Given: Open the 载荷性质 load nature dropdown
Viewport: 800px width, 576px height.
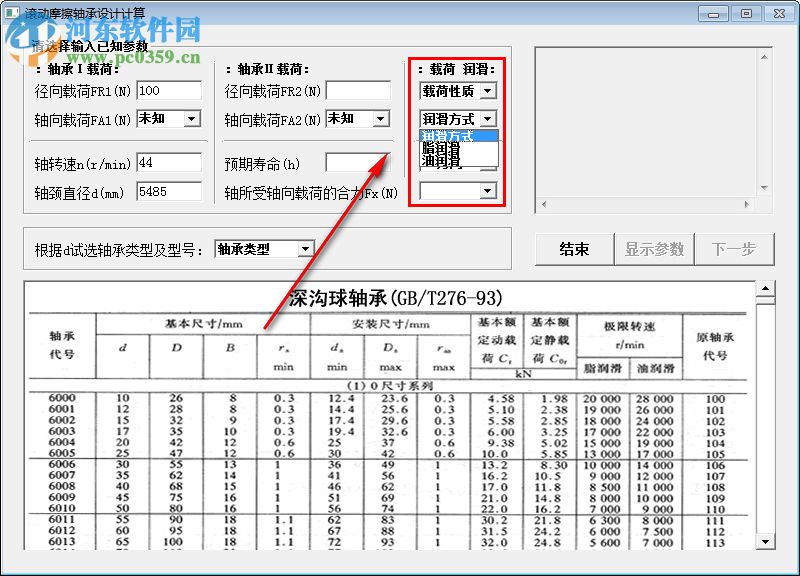Looking at the screenshot, I should [x=488, y=92].
